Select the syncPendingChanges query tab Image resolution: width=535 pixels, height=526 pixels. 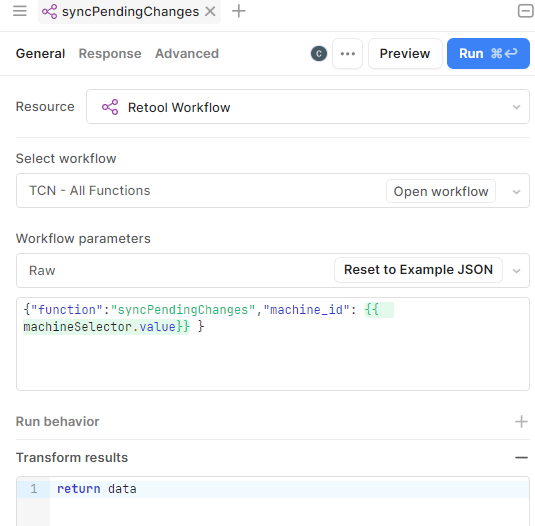click(x=129, y=12)
